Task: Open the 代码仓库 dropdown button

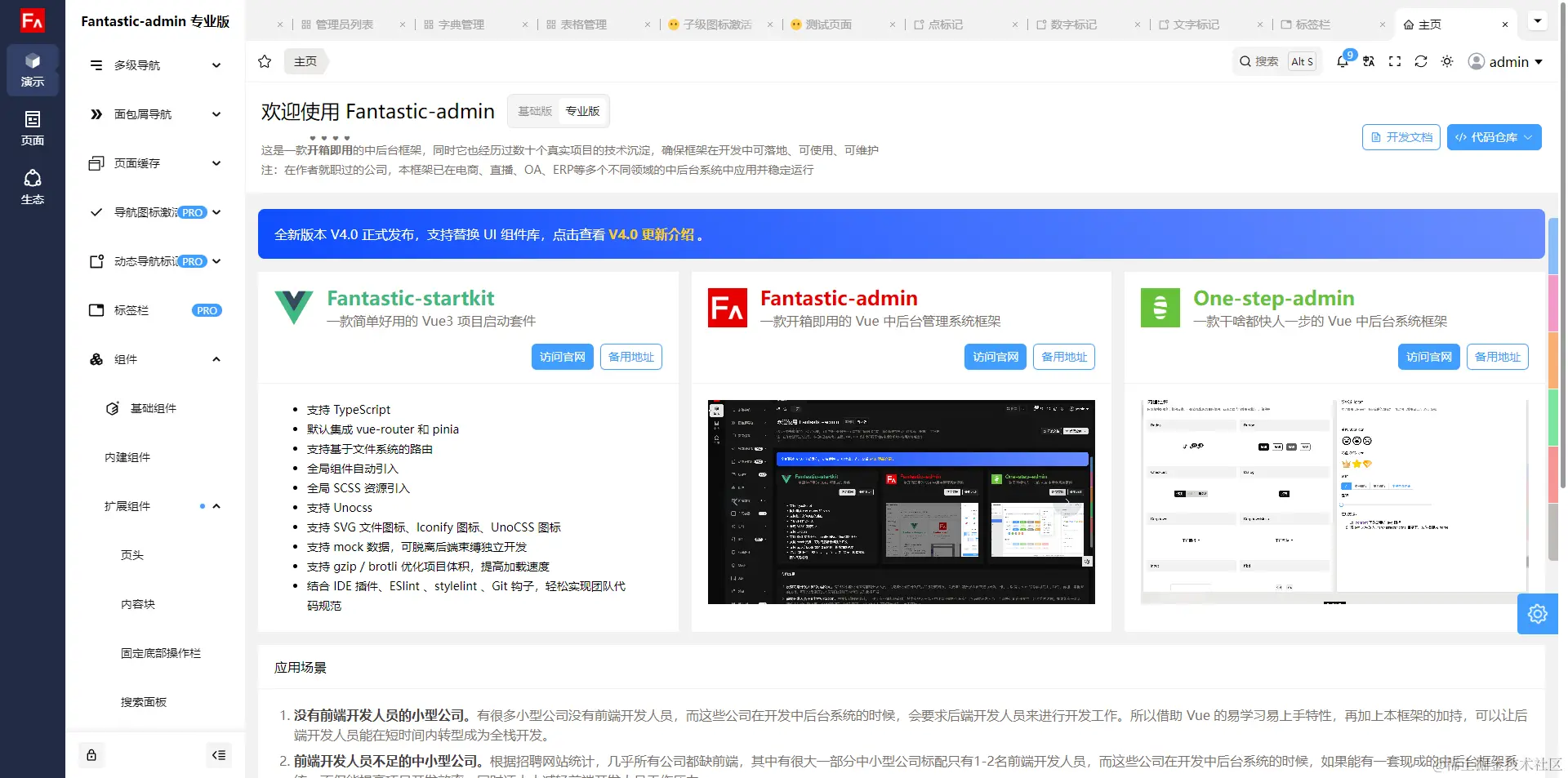Action: coord(1494,137)
